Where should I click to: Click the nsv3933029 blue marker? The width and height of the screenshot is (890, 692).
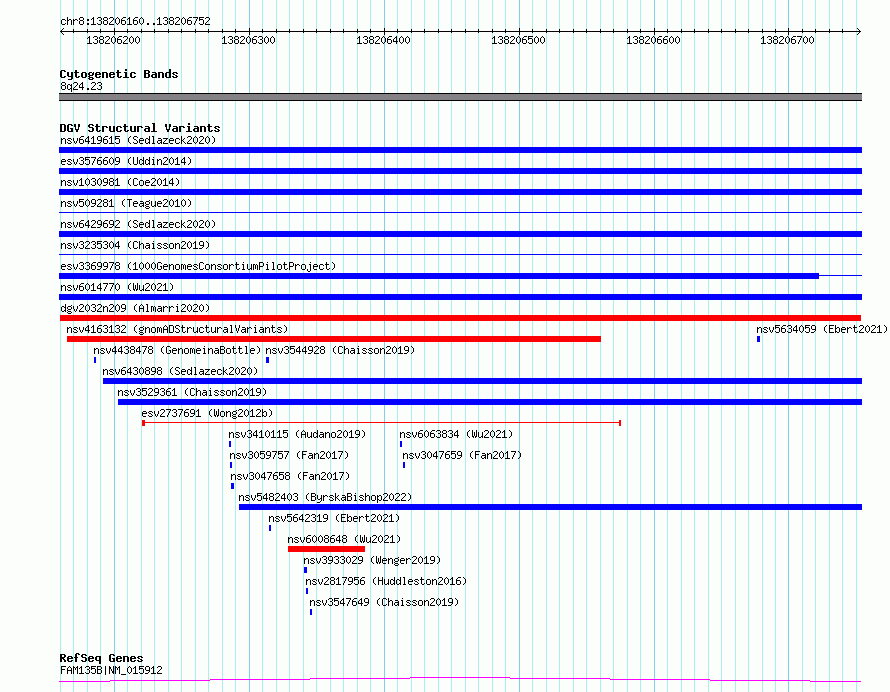pyautogui.click(x=305, y=570)
